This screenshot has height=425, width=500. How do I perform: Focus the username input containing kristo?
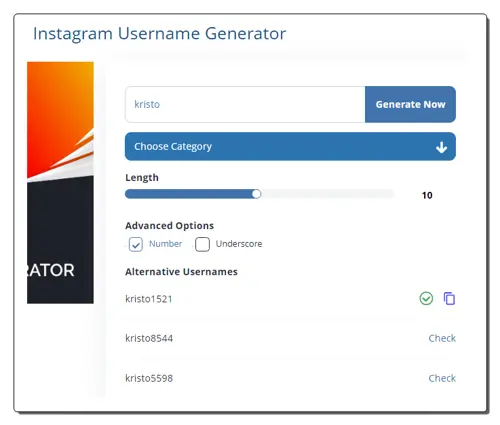245,104
